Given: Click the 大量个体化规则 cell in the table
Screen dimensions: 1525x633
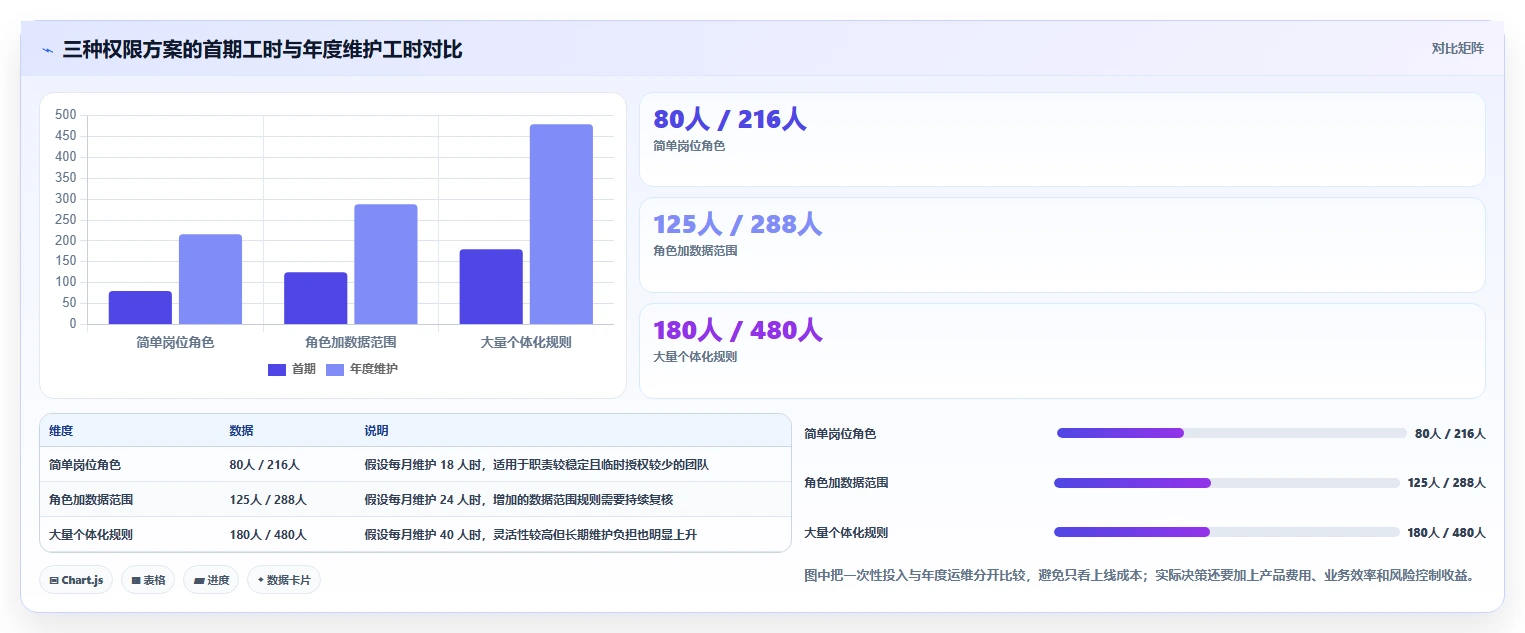Looking at the screenshot, I should [x=91, y=535].
